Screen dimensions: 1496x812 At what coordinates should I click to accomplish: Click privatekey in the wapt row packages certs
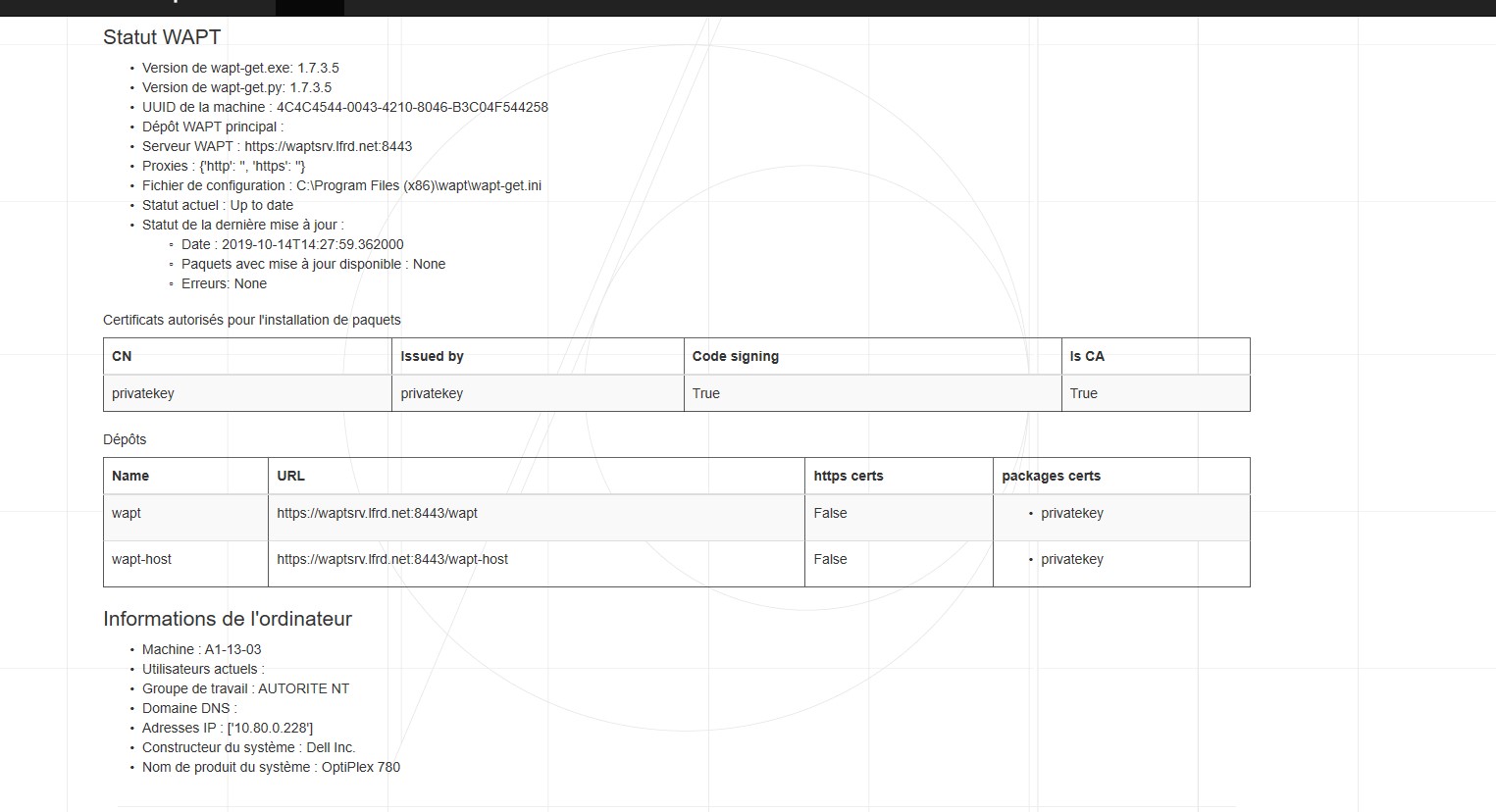click(1071, 513)
